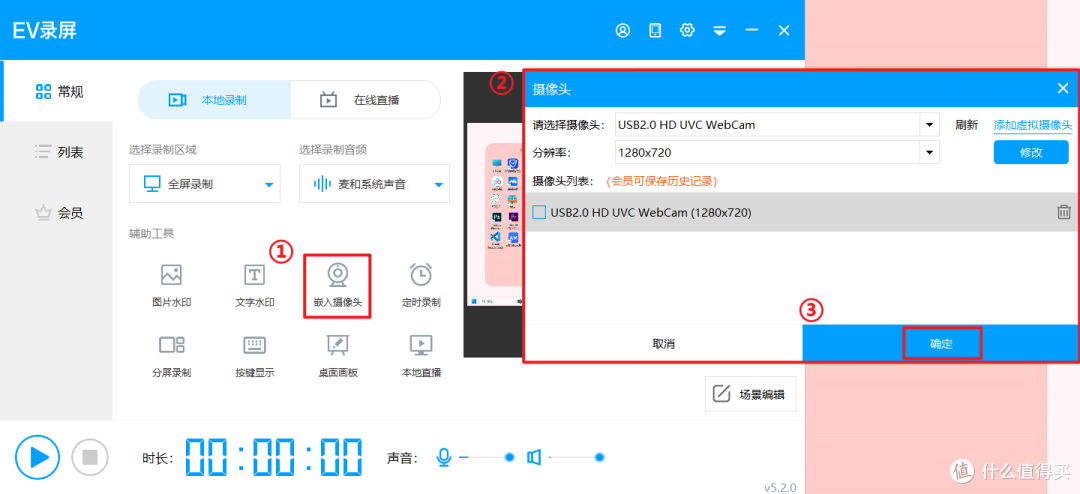Click the 会员可保存历史记录 notice text
The image size is (1080, 494).
point(662,181)
